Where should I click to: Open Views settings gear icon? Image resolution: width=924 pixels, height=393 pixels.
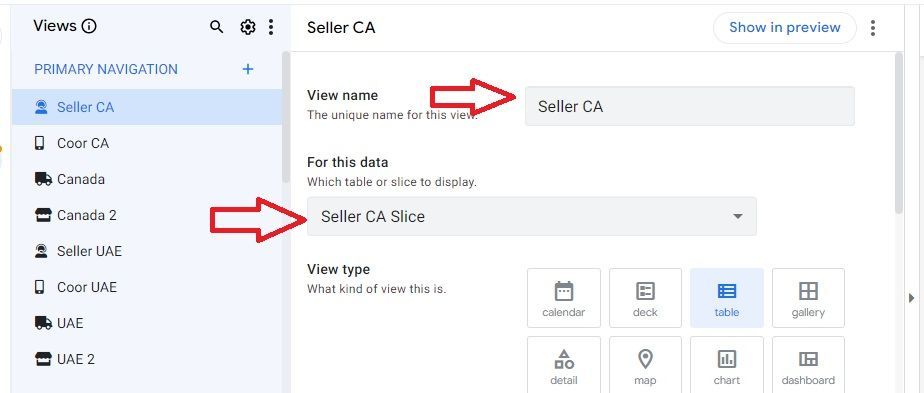coord(248,27)
